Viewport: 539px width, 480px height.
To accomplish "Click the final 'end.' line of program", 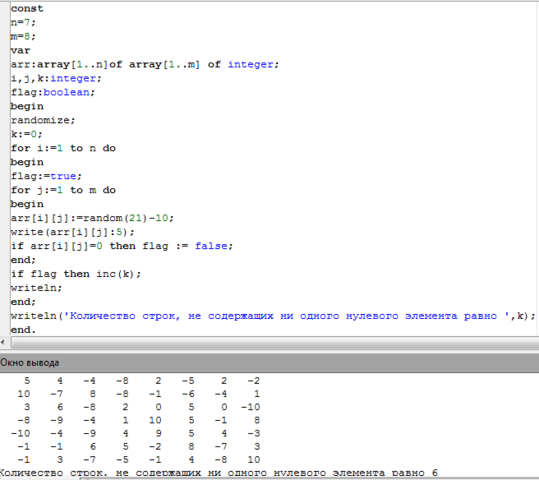I will pyautogui.click(x=23, y=330).
